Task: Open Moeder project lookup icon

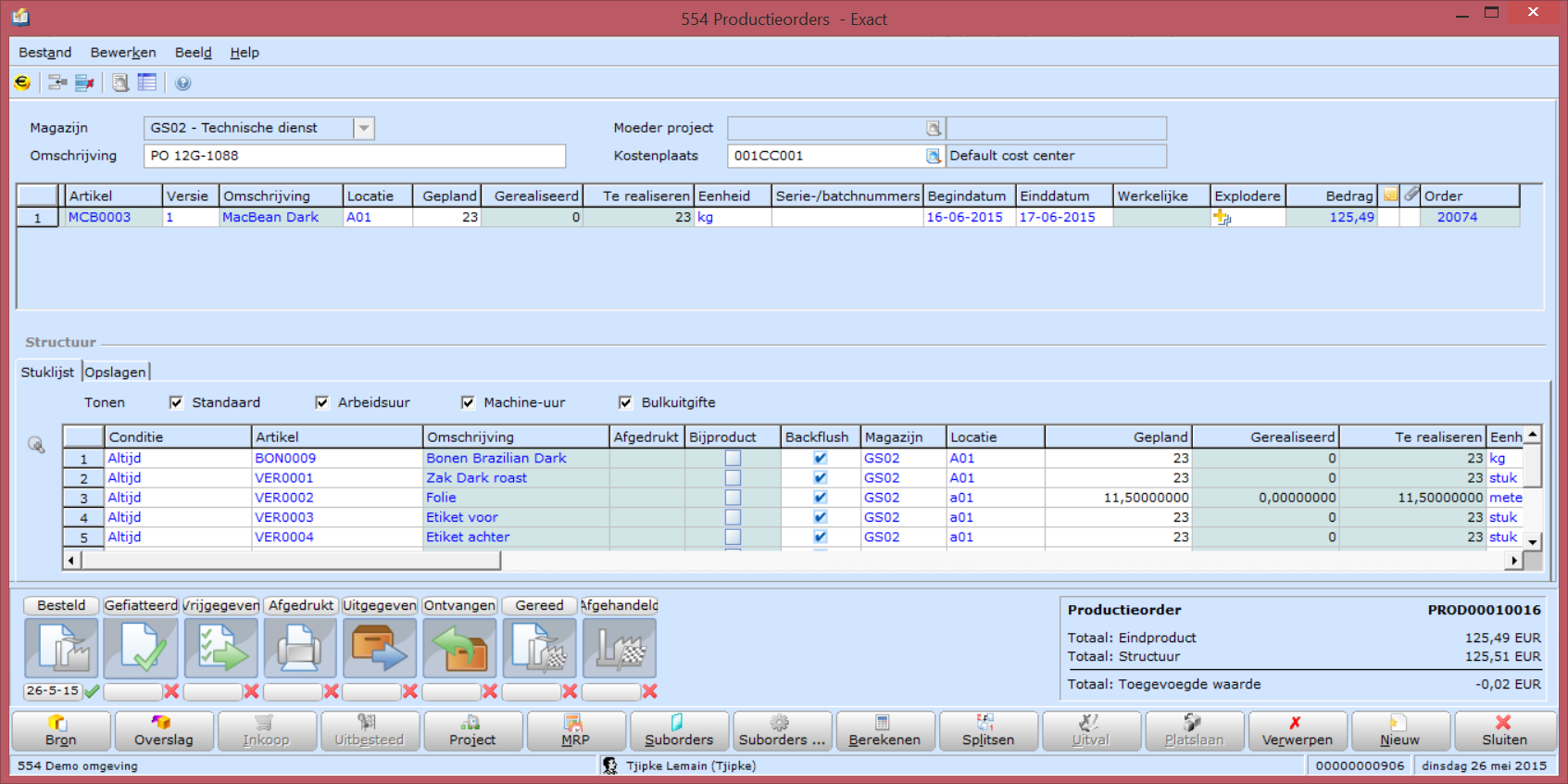Action: (934, 128)
